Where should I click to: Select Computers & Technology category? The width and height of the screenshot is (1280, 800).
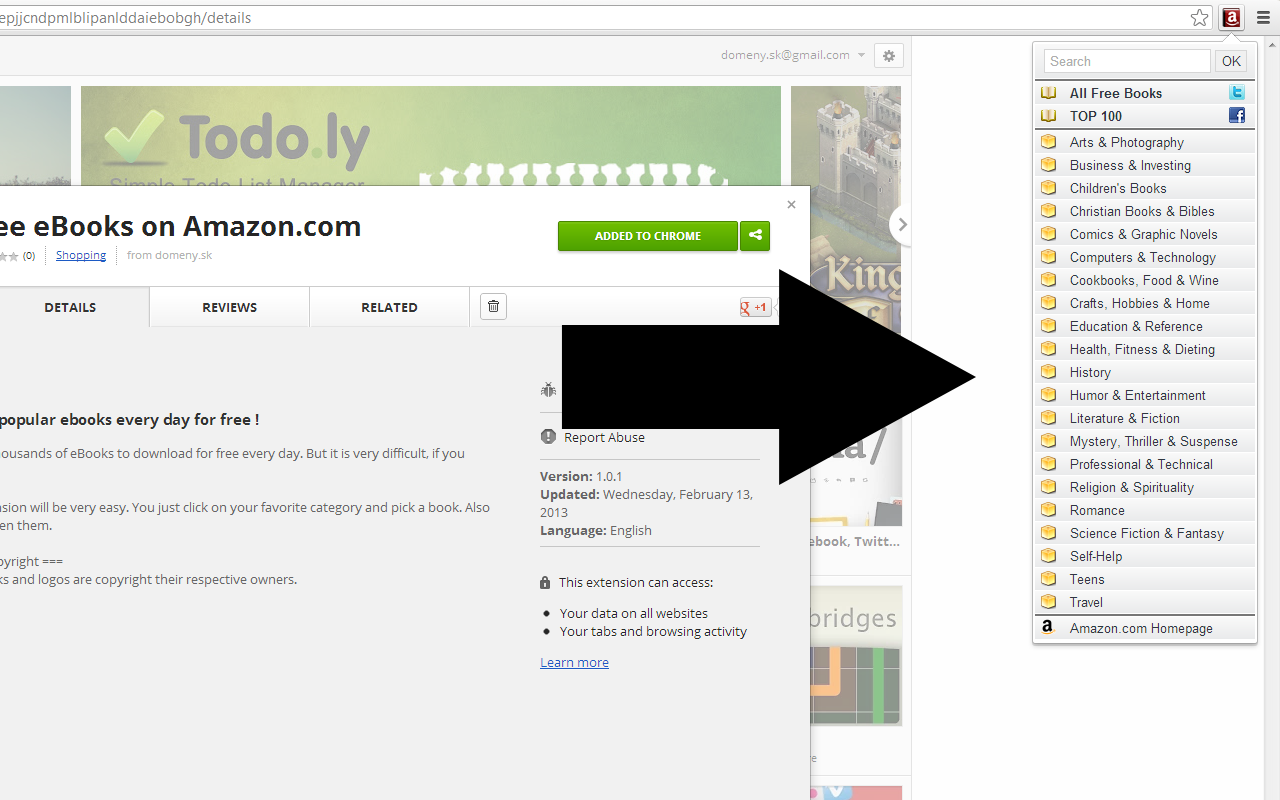pos(1145,257)
